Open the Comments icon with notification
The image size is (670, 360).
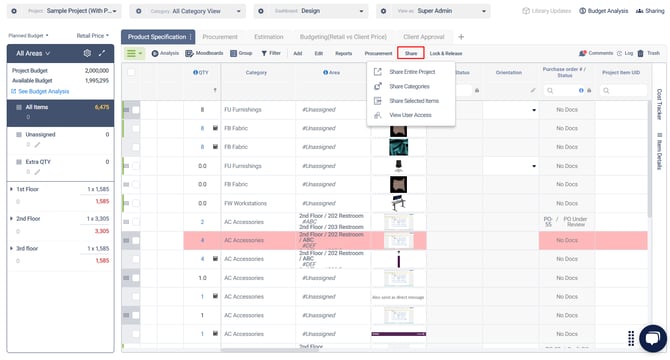582,53
